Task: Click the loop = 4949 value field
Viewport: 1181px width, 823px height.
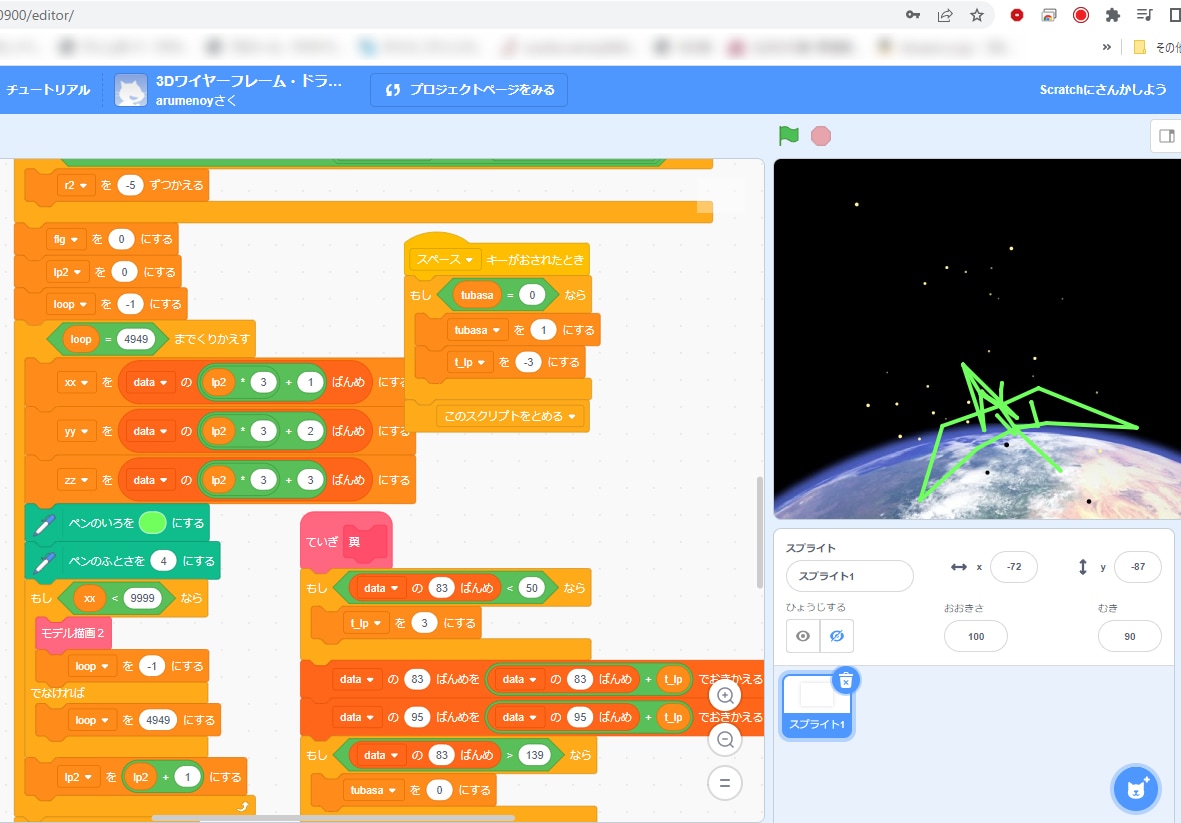Action: tap(136, 339)
